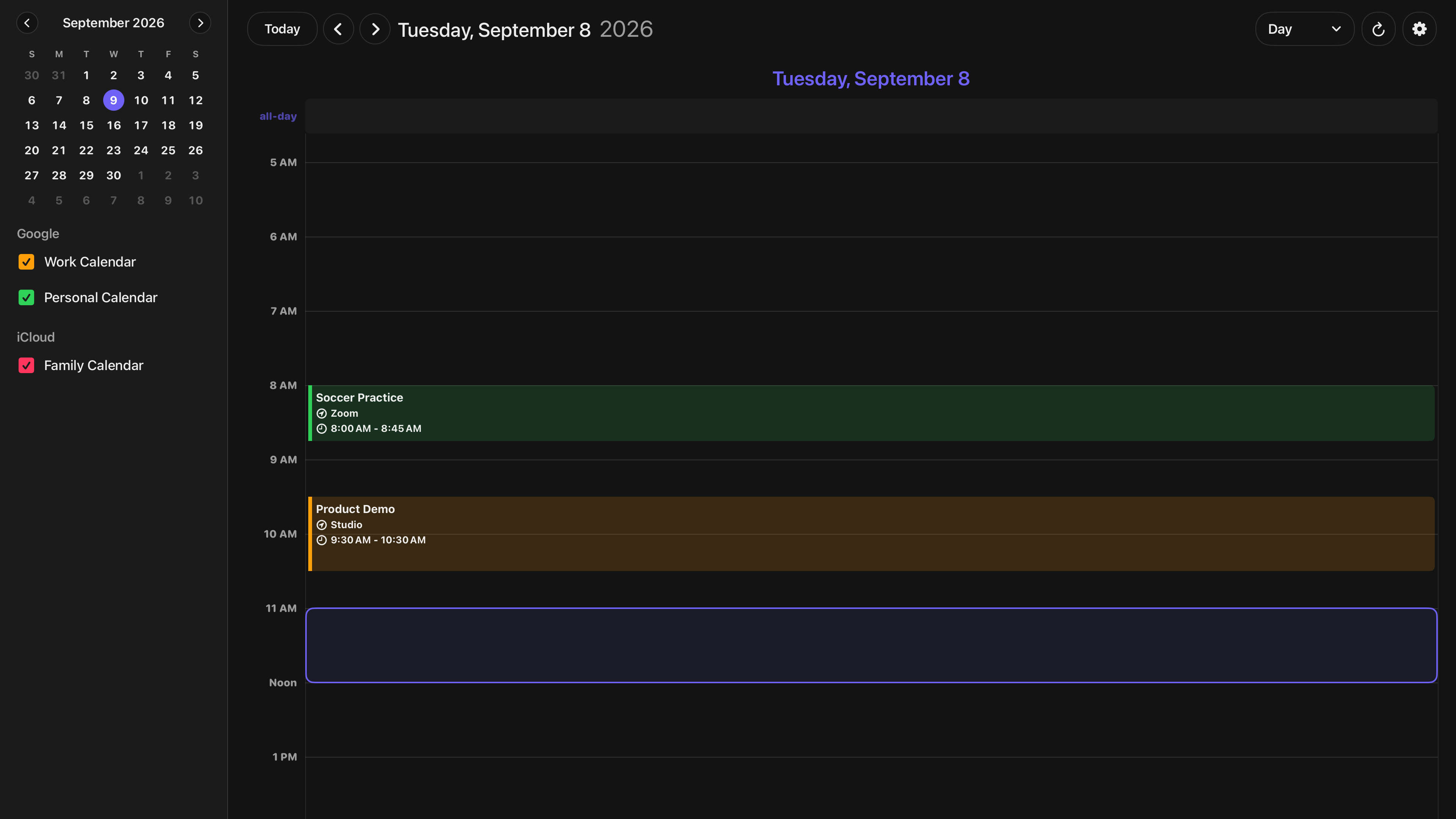The height and width of the screenshot is (819, 1456).
Task: Pick September 27 in mini calendar
Action: point(31,175)
